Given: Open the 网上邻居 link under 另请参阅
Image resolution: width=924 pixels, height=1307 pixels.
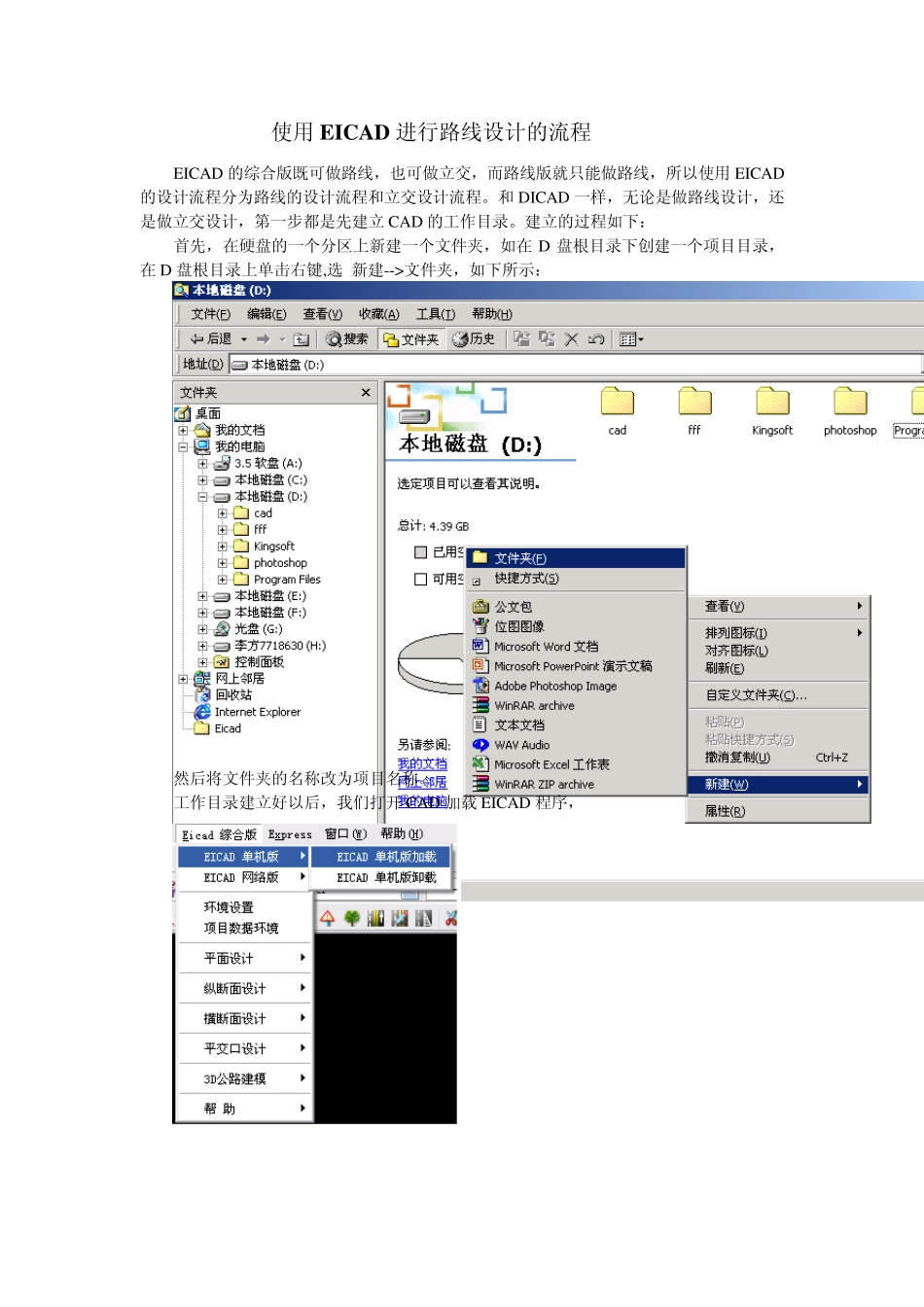Looking at the screenshot, I should click(422, 782).
